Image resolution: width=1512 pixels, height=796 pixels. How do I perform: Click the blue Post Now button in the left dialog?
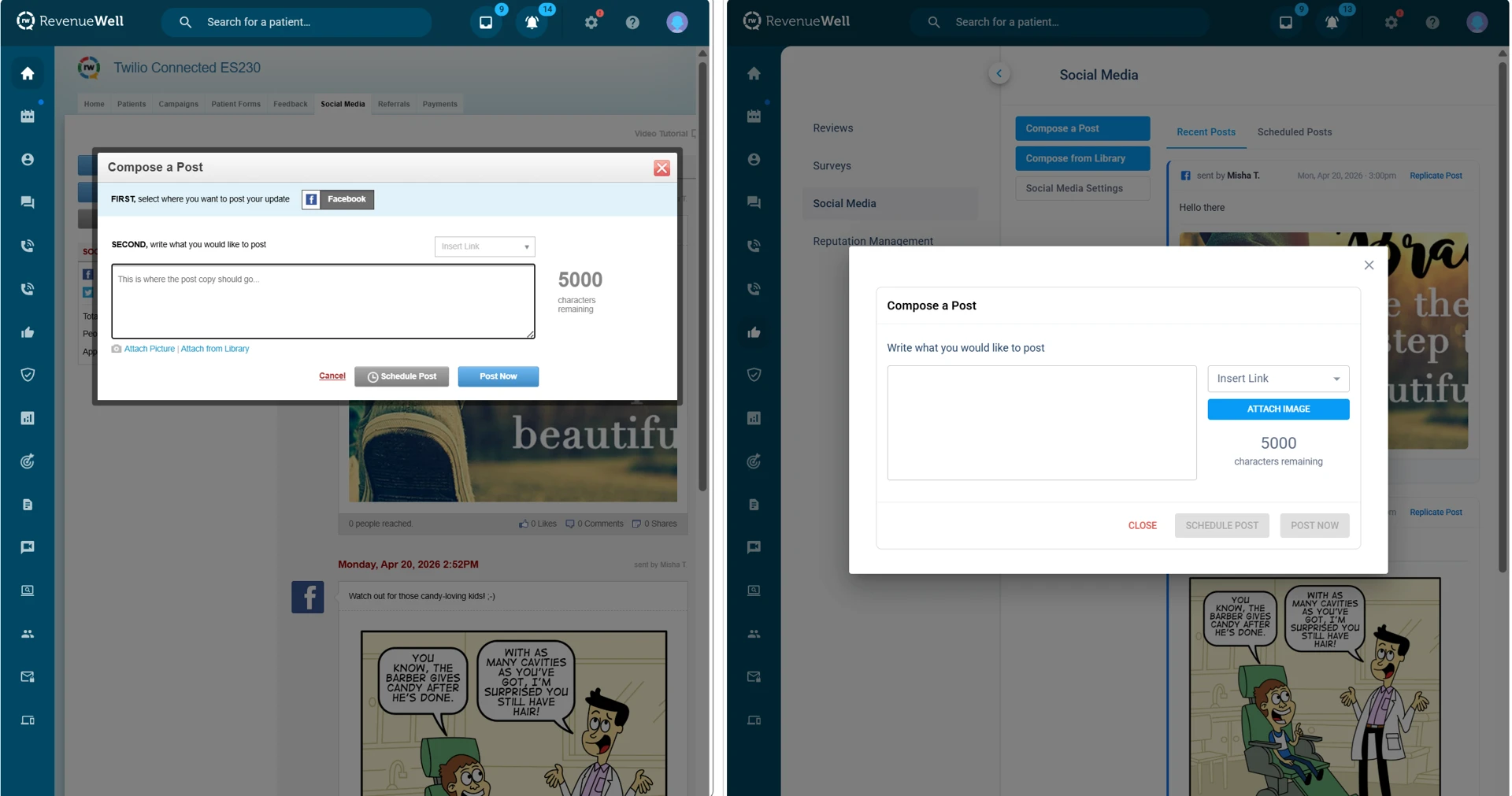tap(498, 376)
